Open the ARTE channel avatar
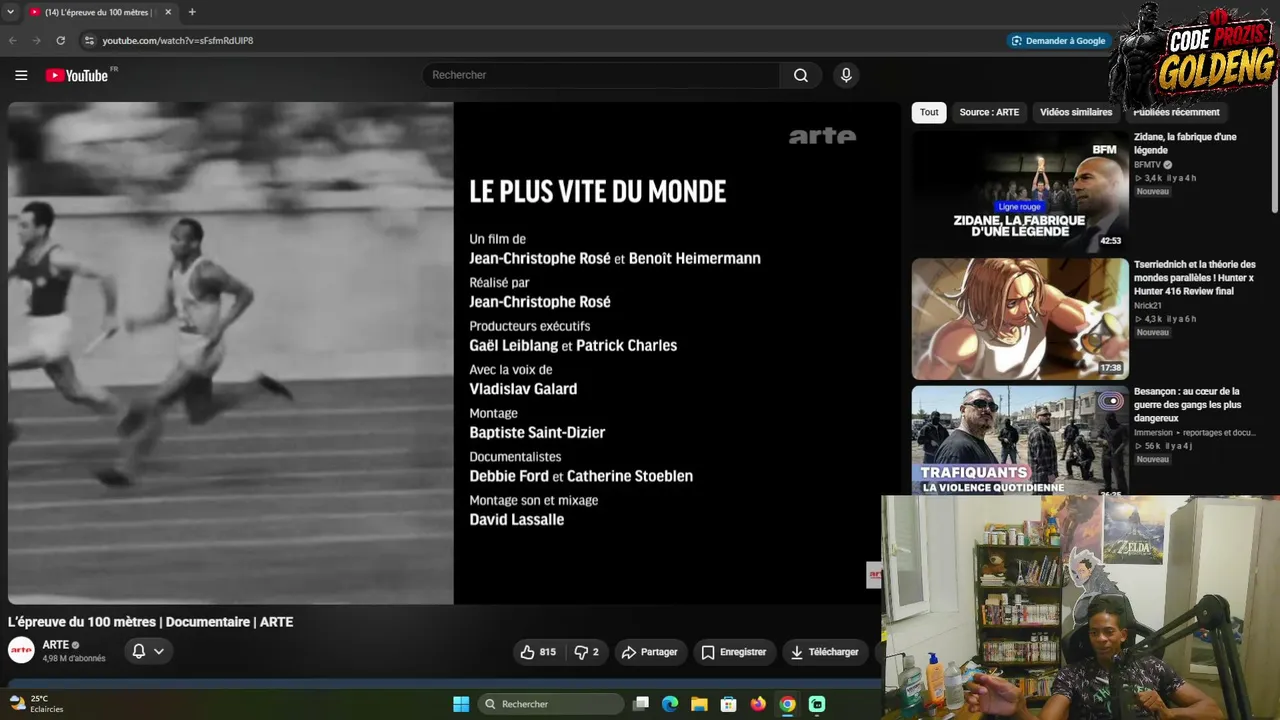This screenshot has width=1280, height=720. click(x=21, y=651)
